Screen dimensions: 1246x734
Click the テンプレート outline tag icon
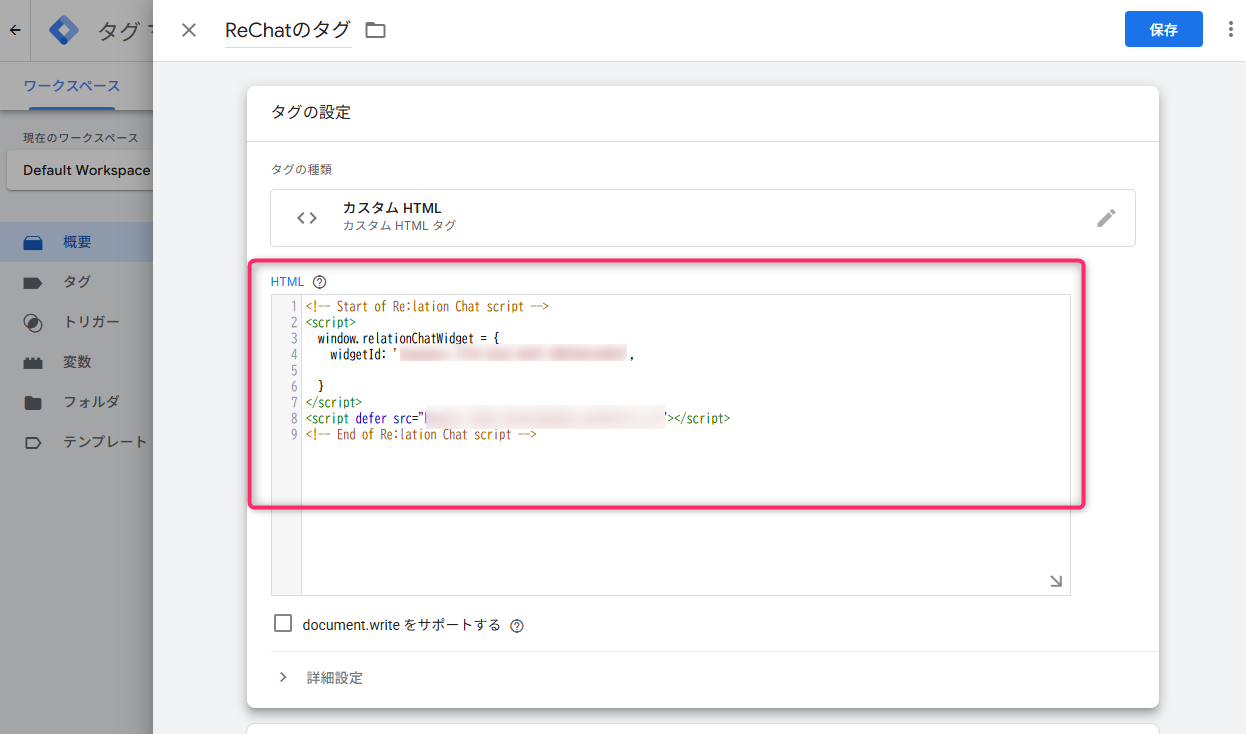(33, 443)
